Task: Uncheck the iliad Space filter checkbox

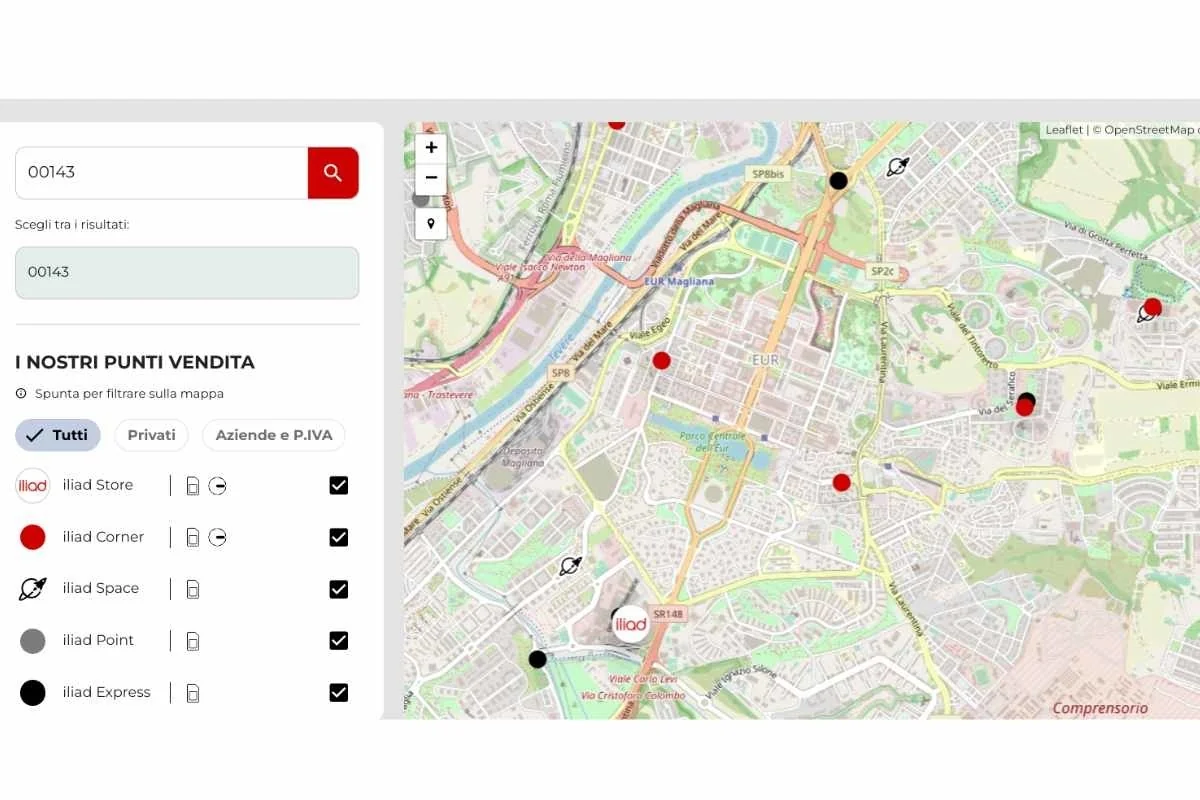Action: click(x=339, y=589)
